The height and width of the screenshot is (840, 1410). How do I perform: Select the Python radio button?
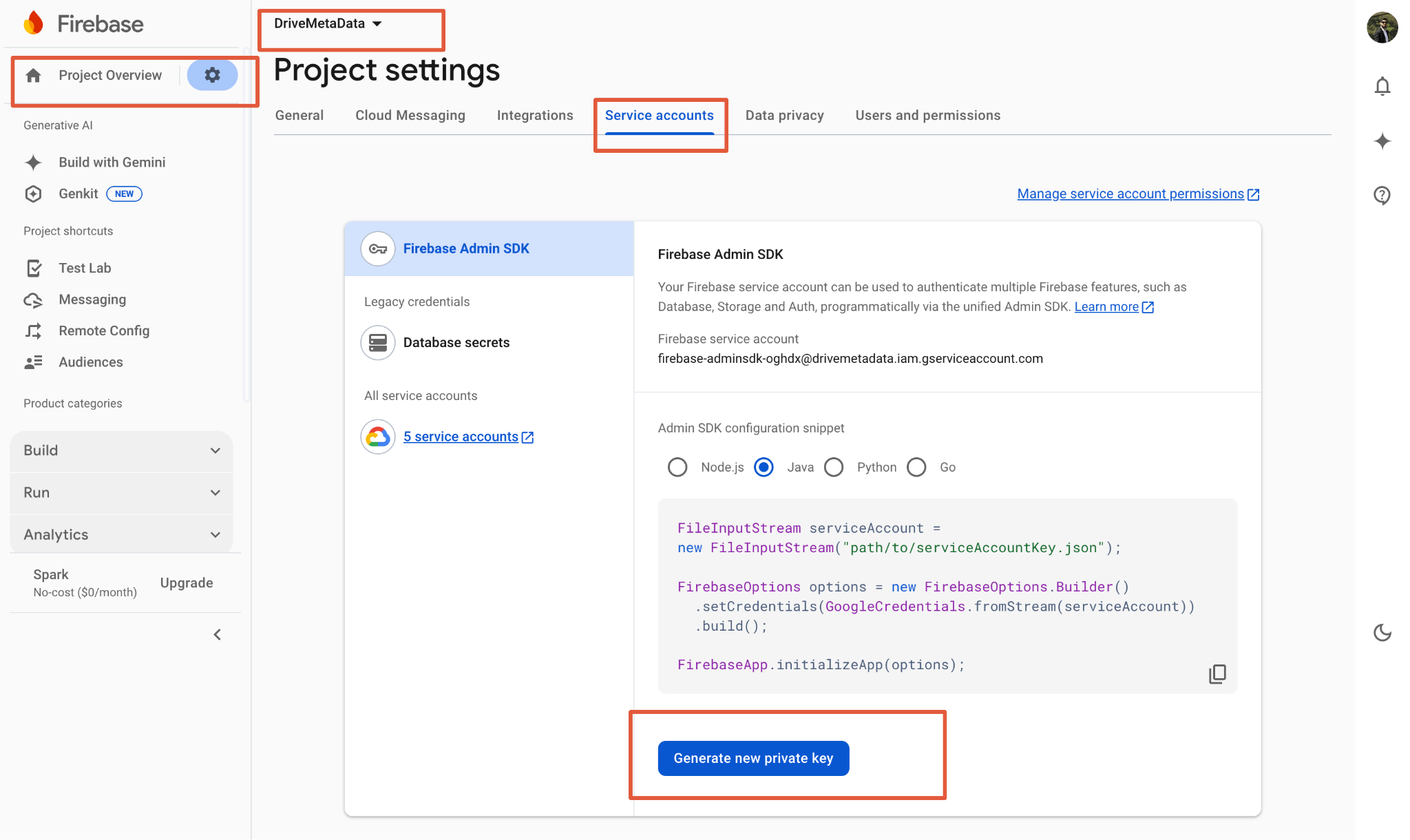tap(834, 468)
